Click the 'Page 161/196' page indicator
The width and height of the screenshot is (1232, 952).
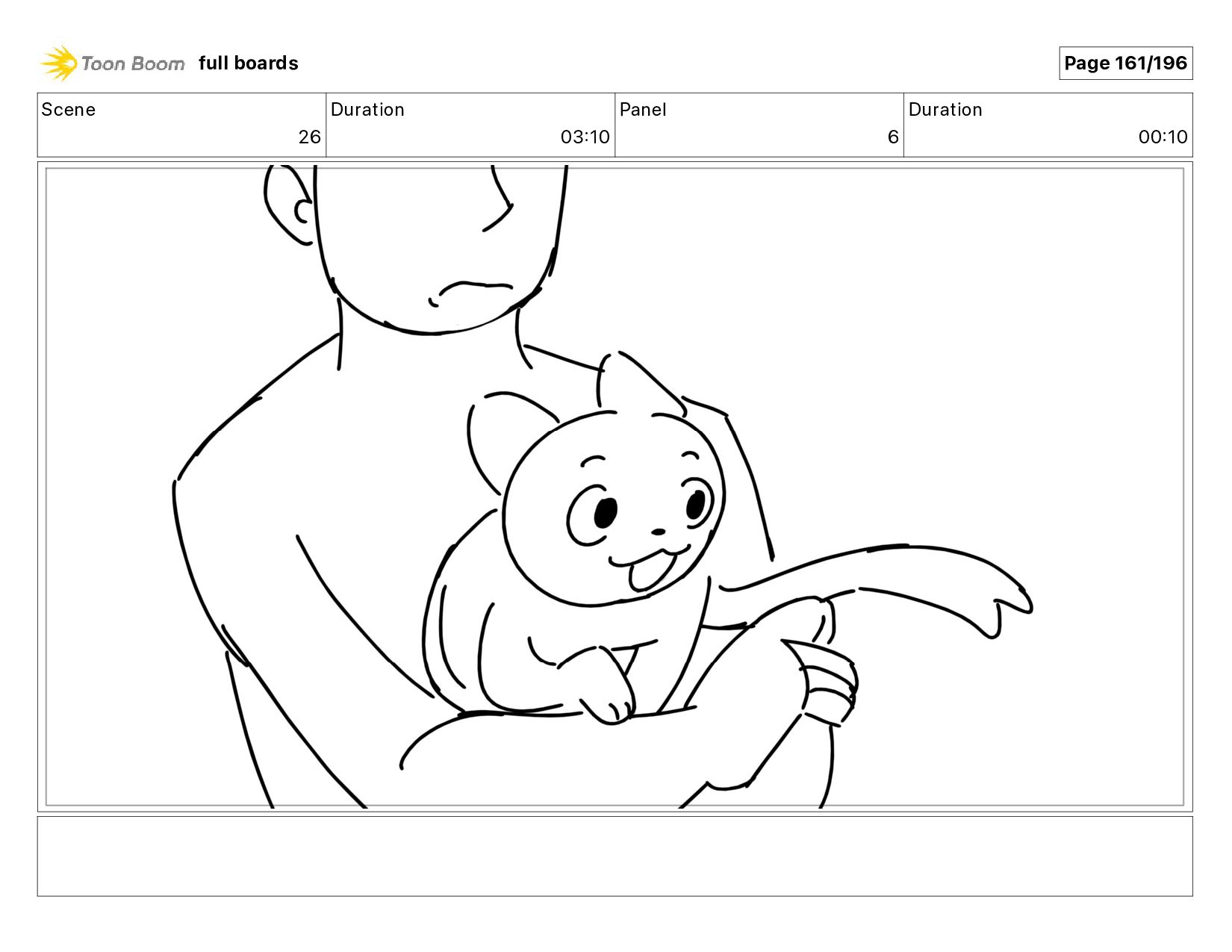point(1125,63)
